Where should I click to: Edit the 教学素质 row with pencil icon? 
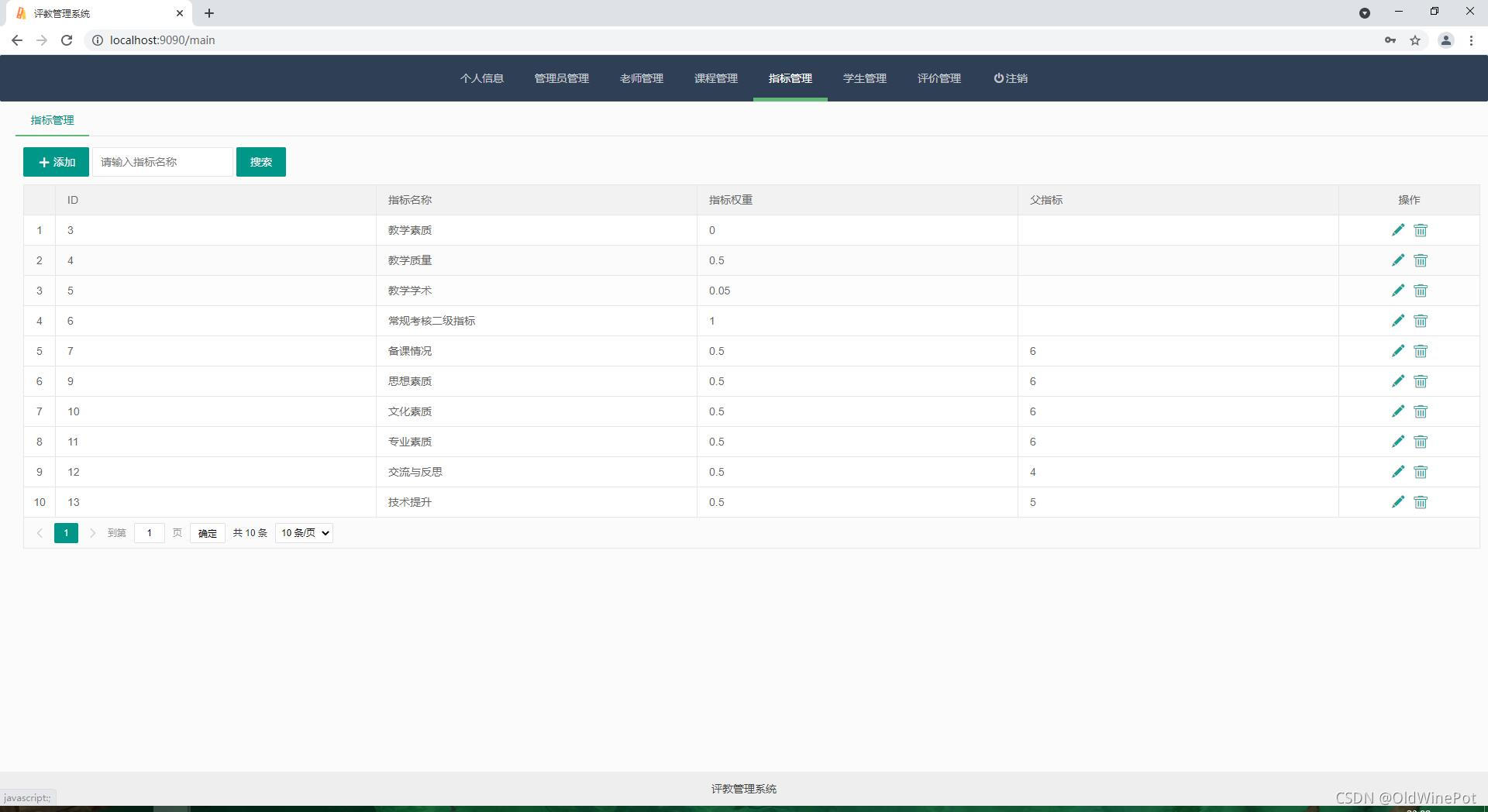(1398, 230)
